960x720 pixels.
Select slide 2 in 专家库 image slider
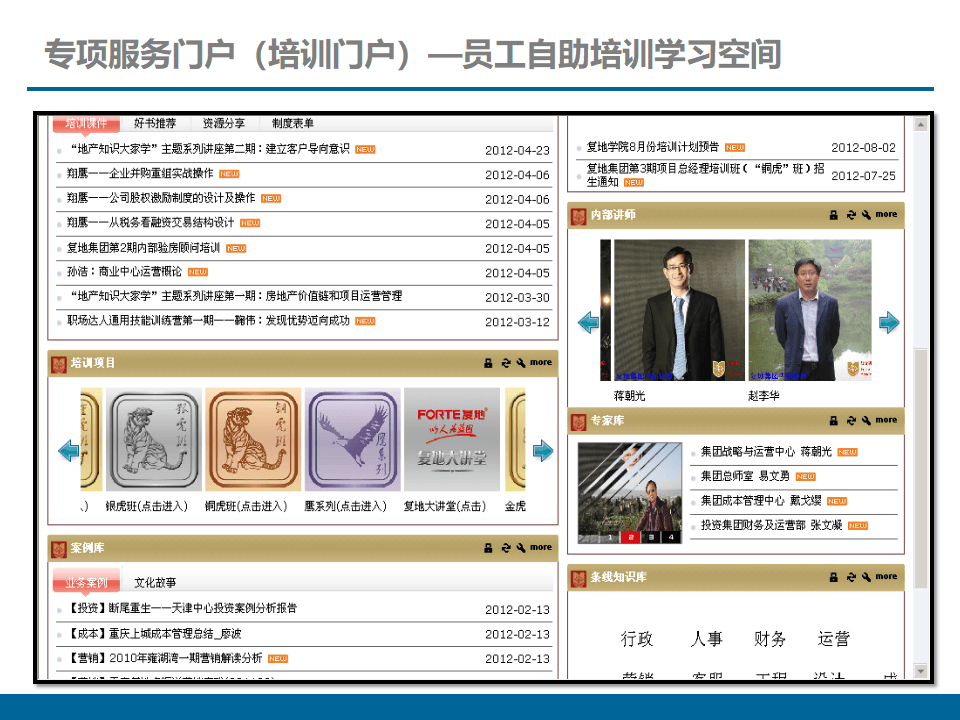(x=630, y=537)
